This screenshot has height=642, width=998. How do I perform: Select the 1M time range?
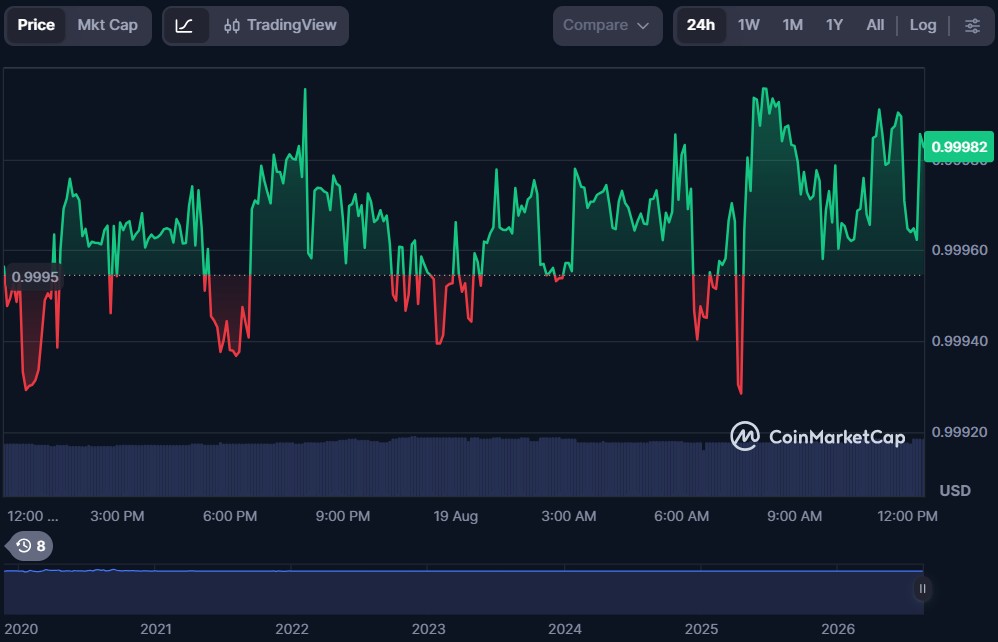[x=792, y=25]
